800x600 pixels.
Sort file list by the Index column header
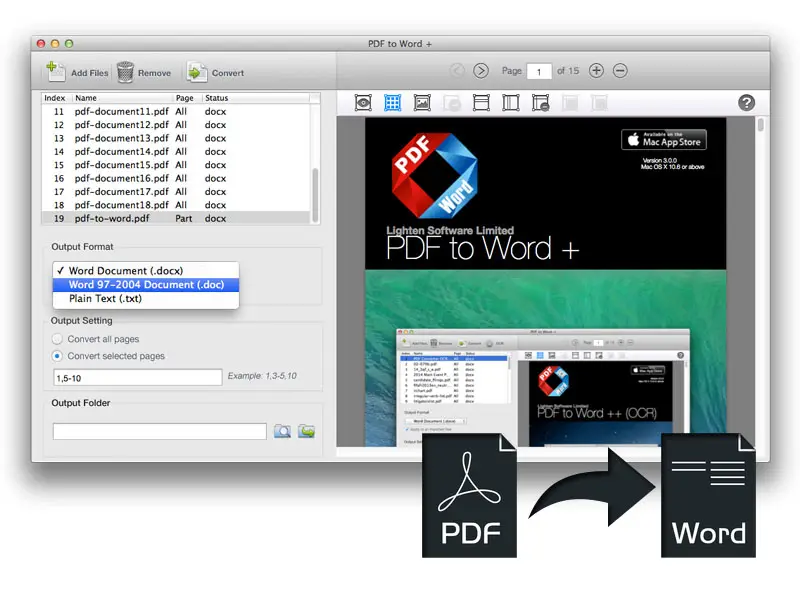pyautogui.click(x=55, y=98)
